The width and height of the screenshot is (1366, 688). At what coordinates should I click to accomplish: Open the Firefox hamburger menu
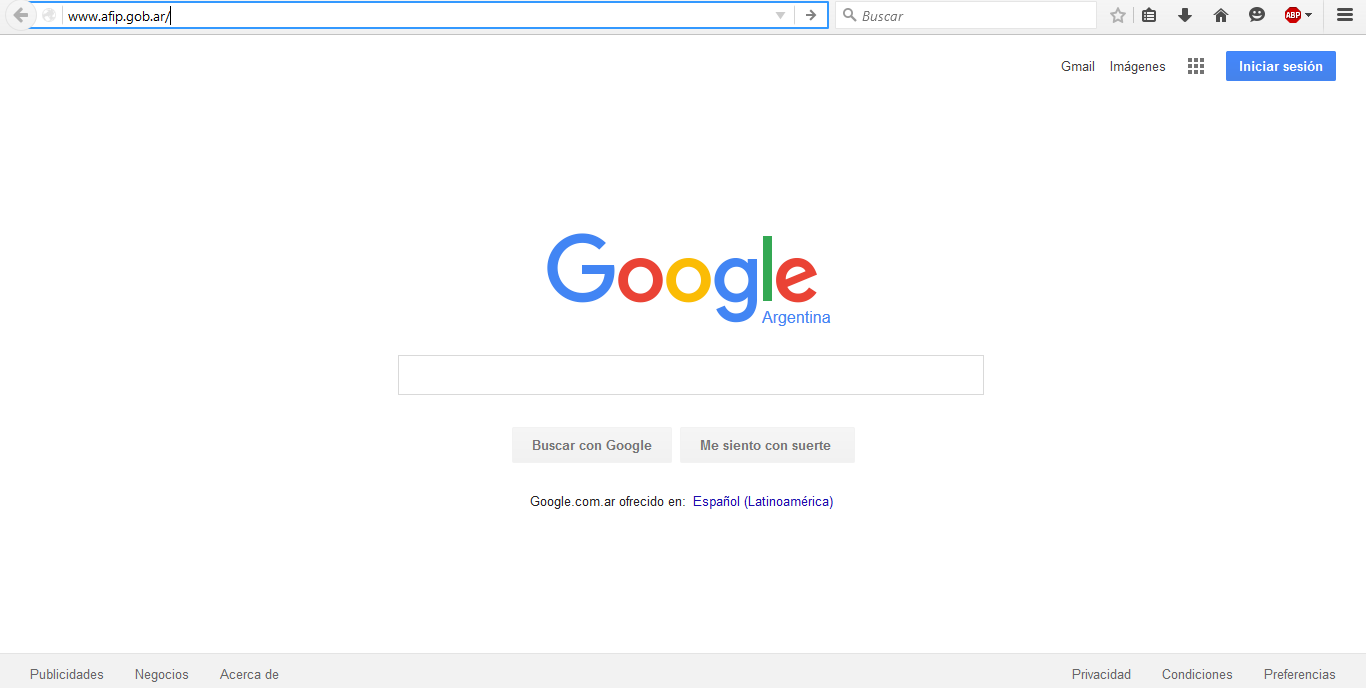(x=1345, y=15)
